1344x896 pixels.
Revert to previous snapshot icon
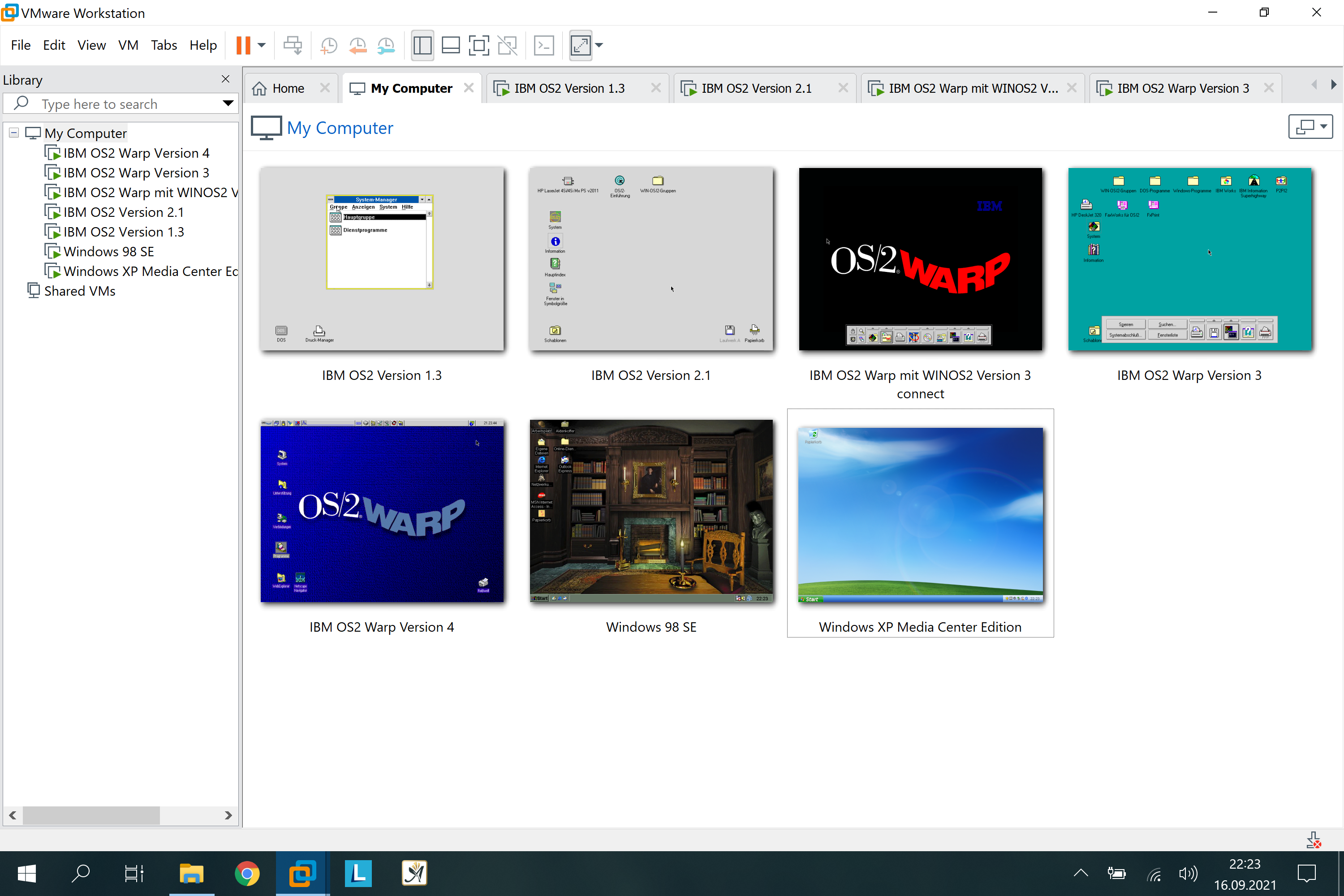coord(358,45)
